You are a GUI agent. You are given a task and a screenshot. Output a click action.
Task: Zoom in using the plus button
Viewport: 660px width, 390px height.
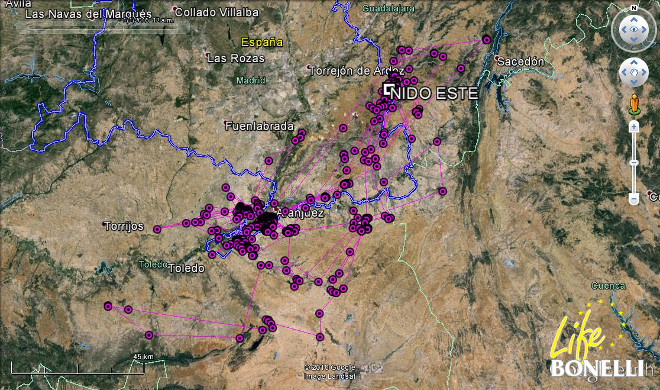pos(634,126)
